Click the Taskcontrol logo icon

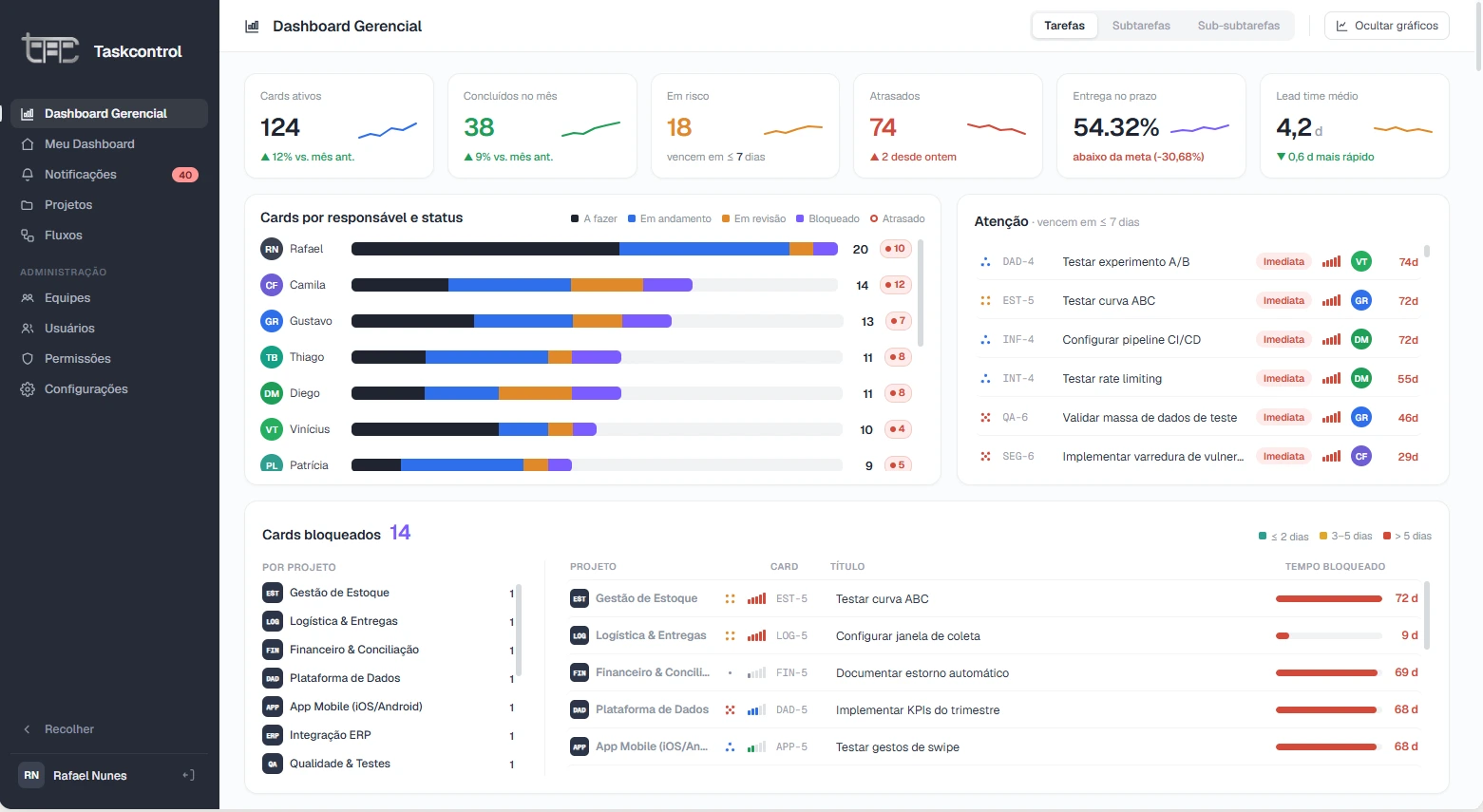click(50, 48)
